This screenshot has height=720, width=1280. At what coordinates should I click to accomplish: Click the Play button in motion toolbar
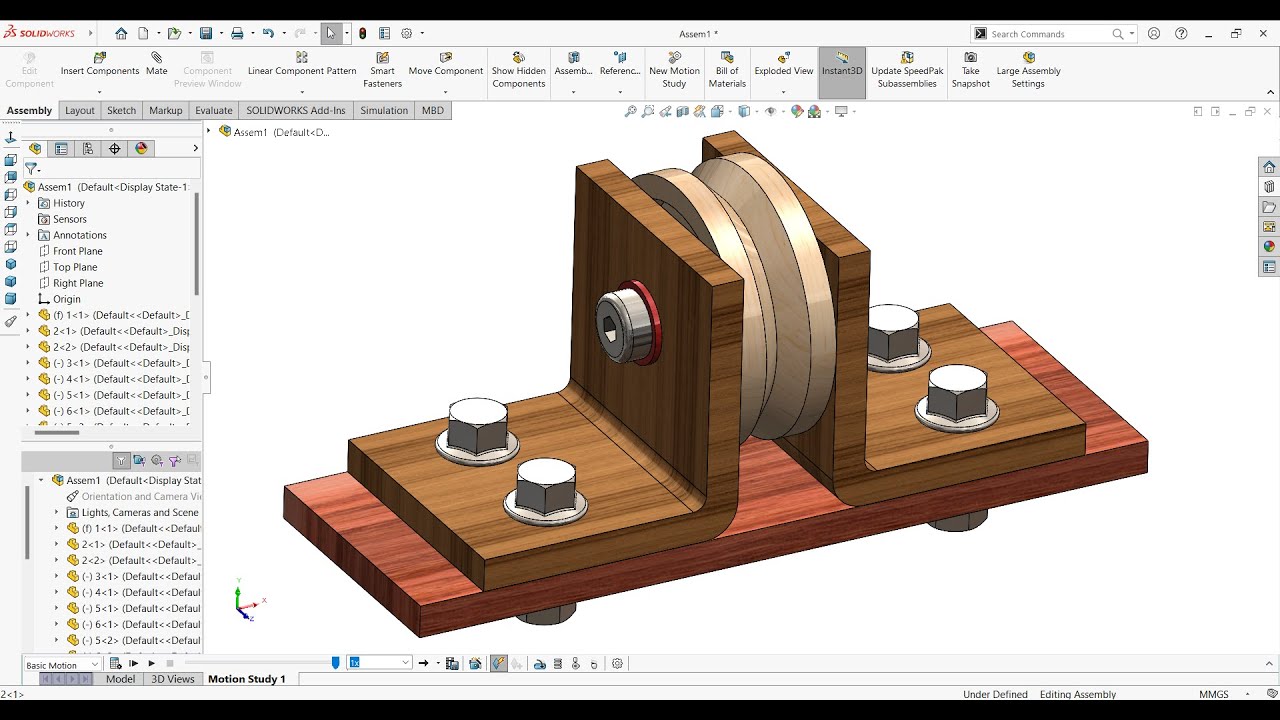point(152,663)
